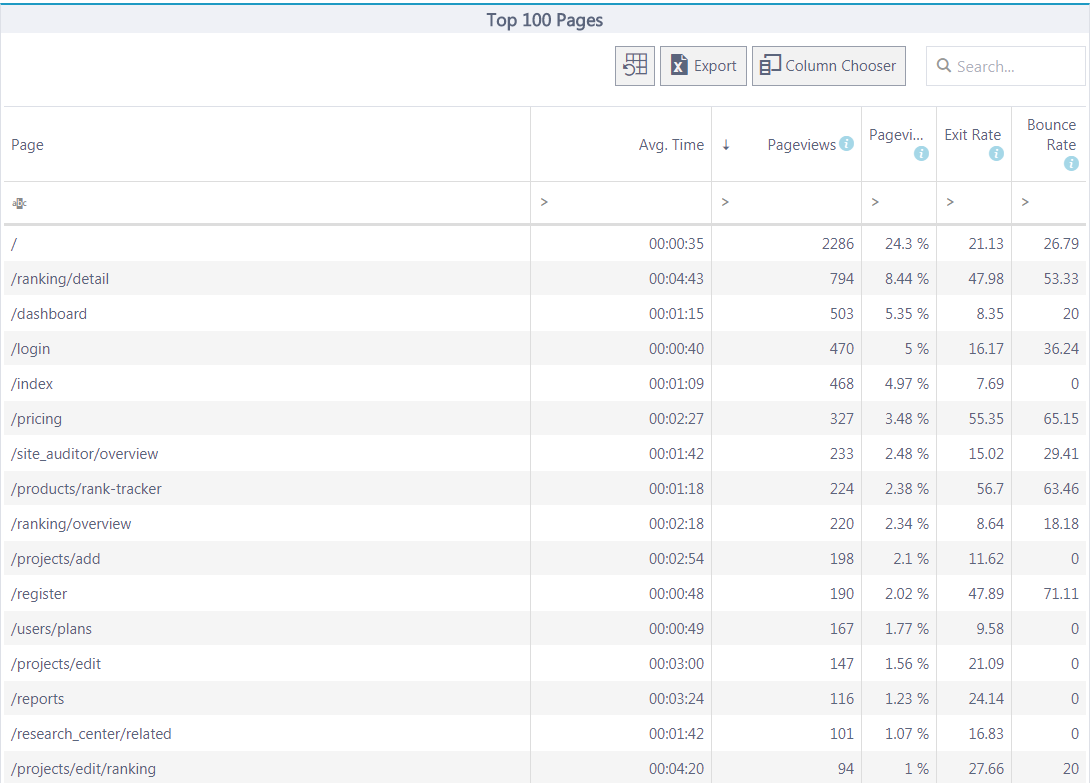The width and height of the screenshot is (1092, 783).
Task: Select the /site_auditor/overview row
Action: point(545,453)
